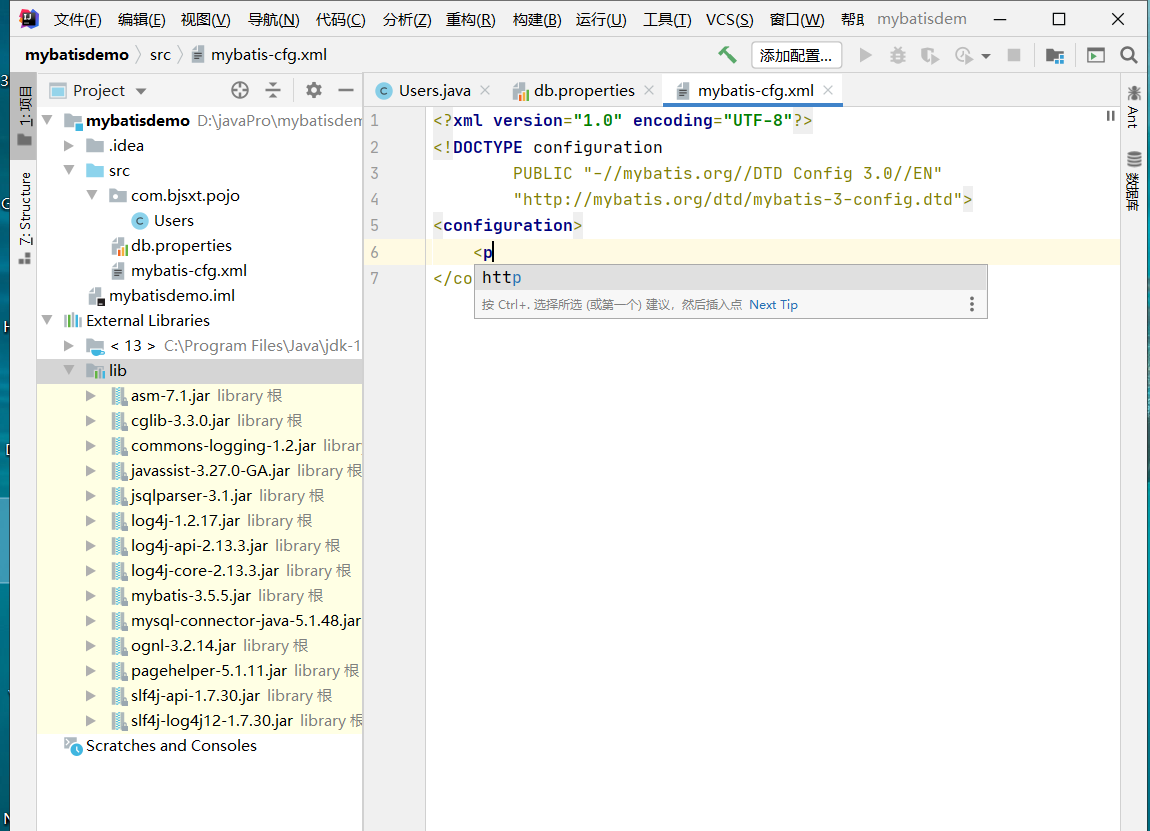The width and height of the screenshot is (1150, 831).
Task: Close the Users.java tab
Action: [485, 90]
